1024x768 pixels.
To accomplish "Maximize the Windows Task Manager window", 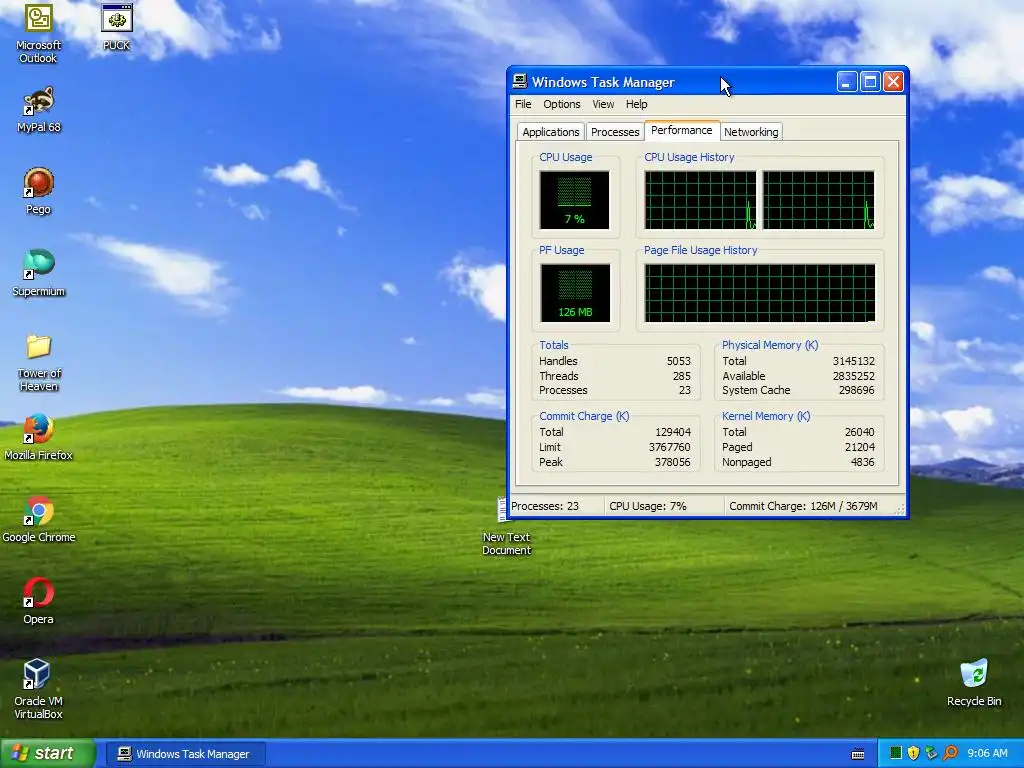I will point(870,82).
